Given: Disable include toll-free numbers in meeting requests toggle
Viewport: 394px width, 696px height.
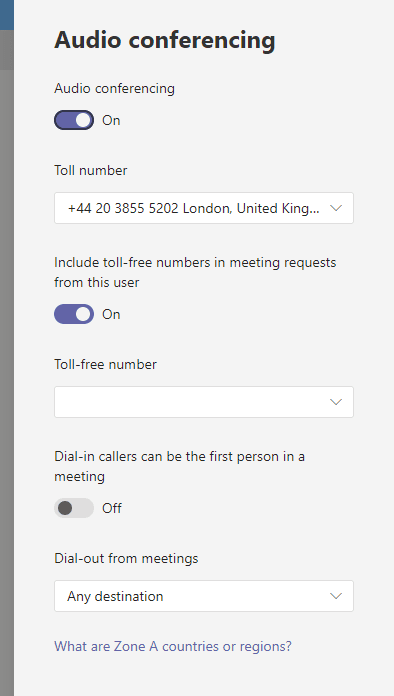Looking at the screenshot, I should pyautogui.click(x=74, y=314).
